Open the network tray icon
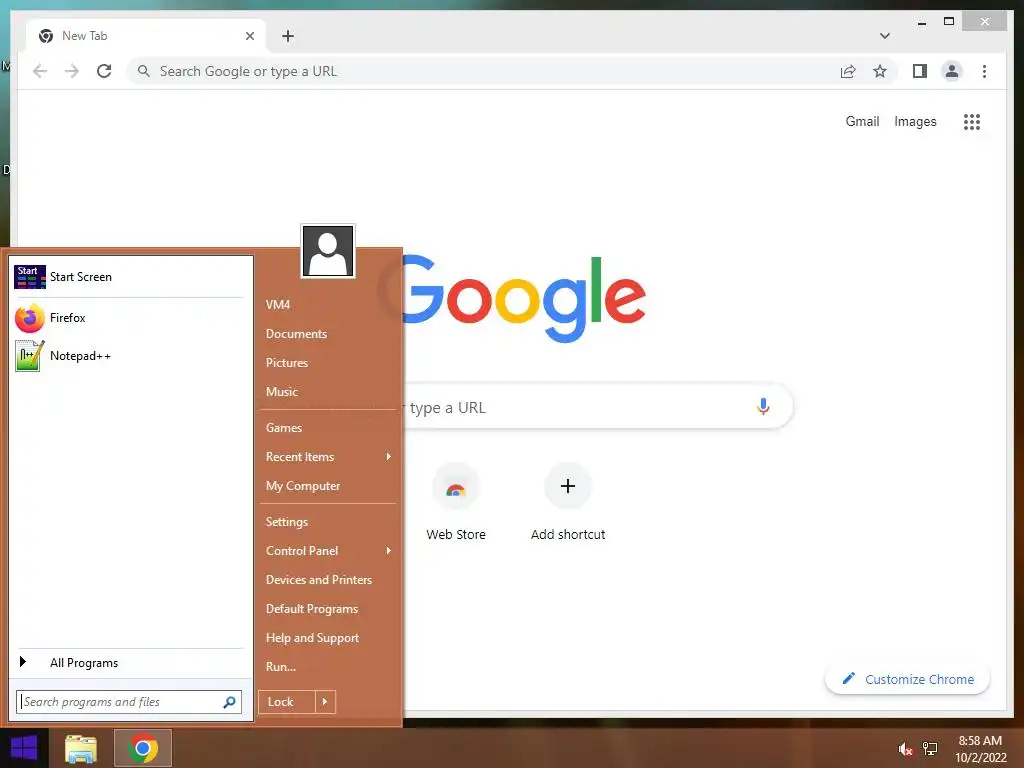This screenshot has height=768, width=1024. click(x=930, y=749)
